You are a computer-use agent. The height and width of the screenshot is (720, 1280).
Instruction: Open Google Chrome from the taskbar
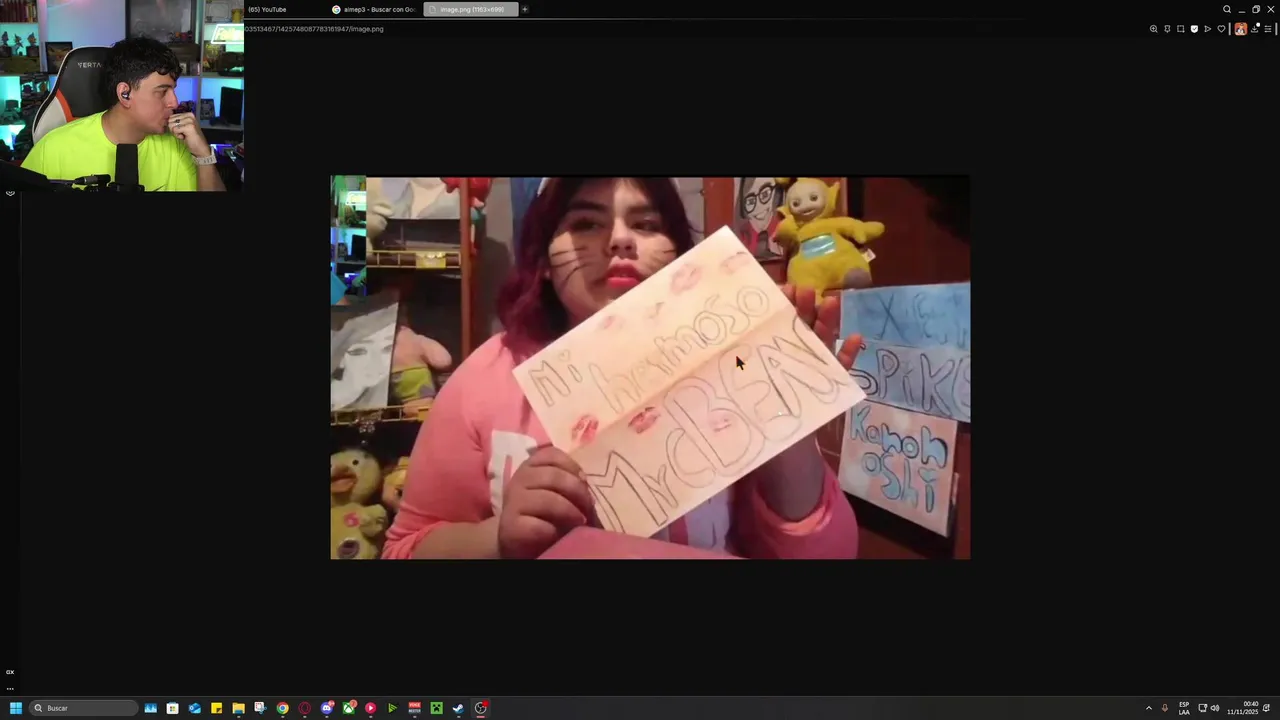pyautogui.click(x=283, y=708)
